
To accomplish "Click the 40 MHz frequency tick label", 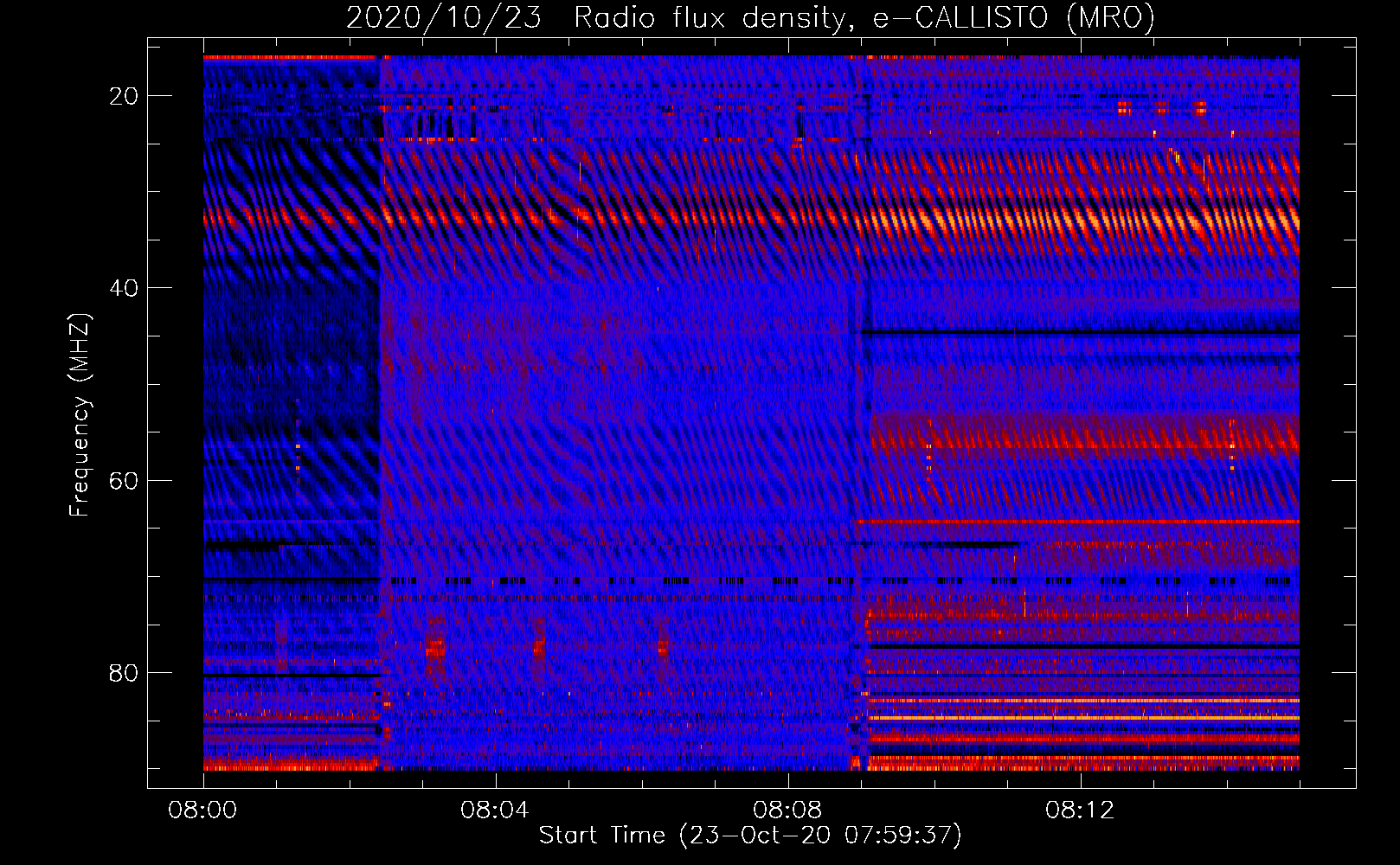I will (x=124, y=288).
